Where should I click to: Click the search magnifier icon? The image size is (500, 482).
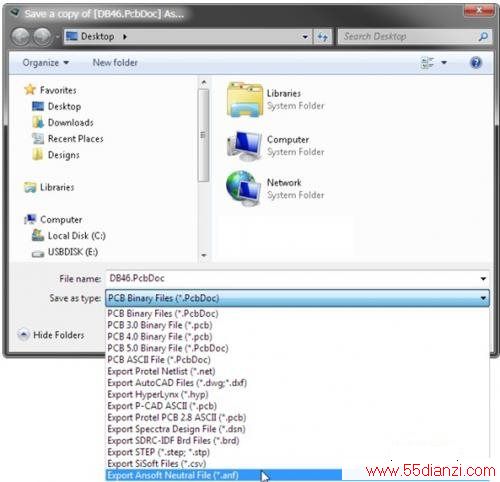tap(483, 36)
